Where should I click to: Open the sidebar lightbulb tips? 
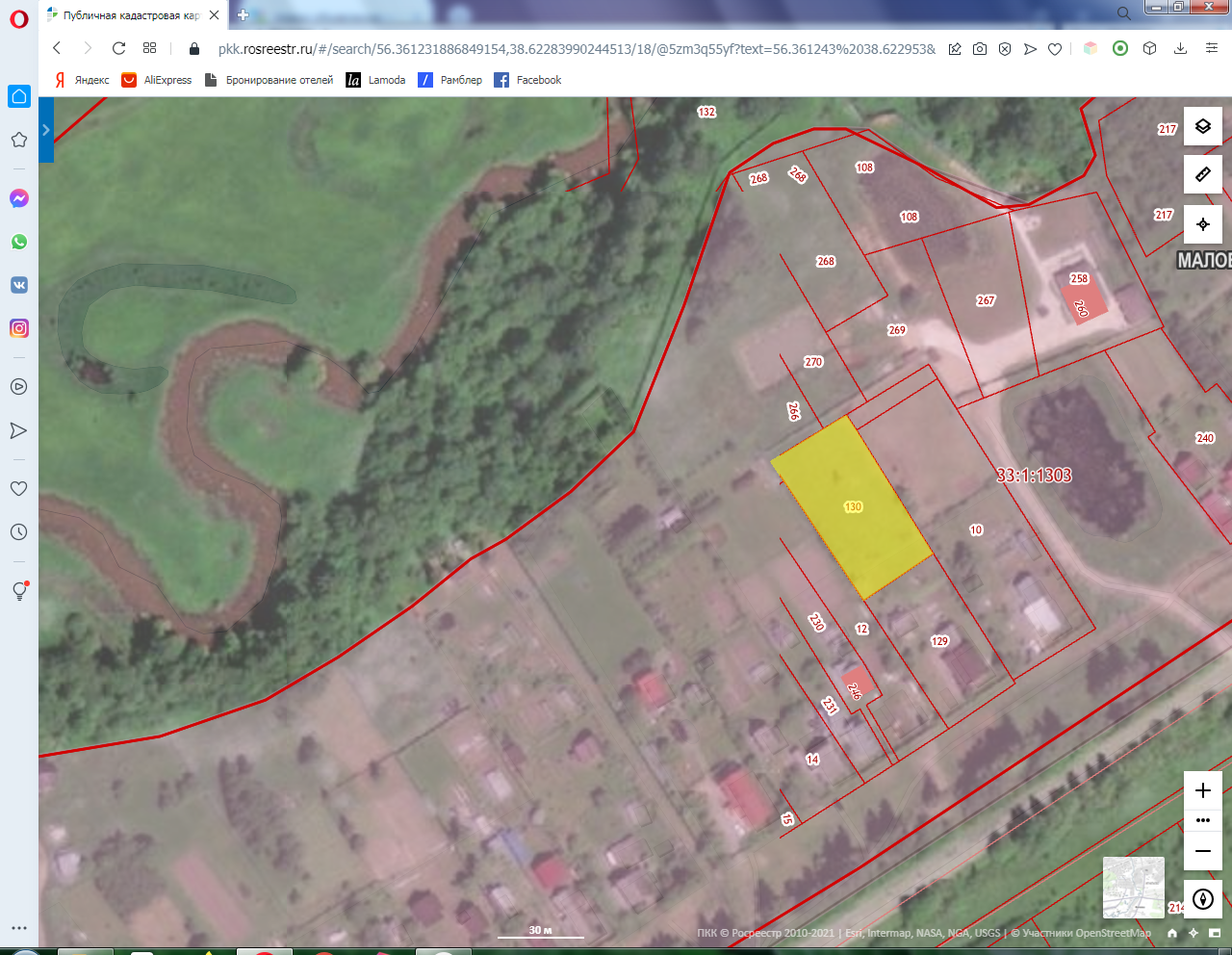[x=19, y=591]
